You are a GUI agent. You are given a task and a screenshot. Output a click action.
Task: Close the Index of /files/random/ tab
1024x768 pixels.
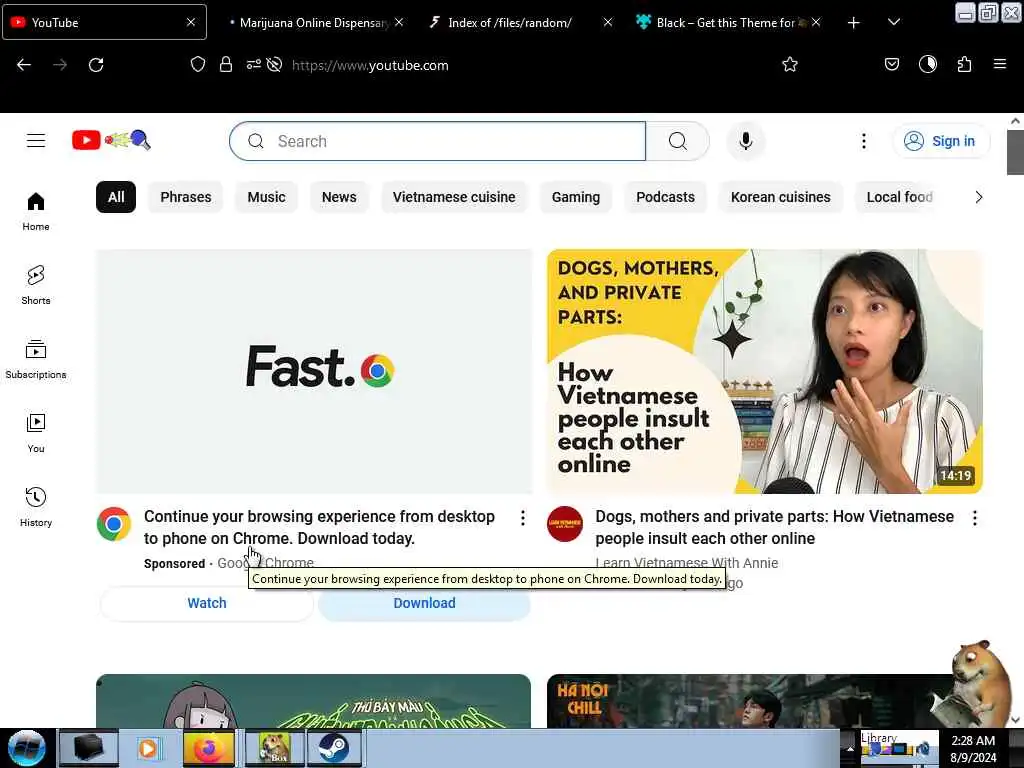tap(607, 22)
